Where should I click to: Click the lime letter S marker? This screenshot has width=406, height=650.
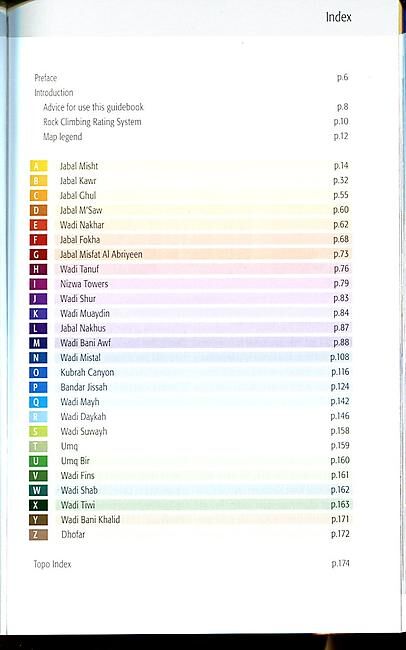(x=39, y=432)
